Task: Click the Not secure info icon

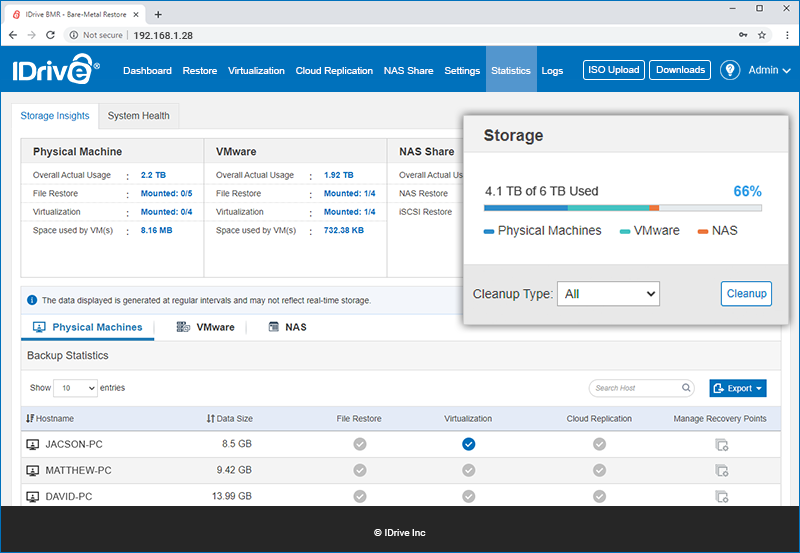Action: pos(74,35)
